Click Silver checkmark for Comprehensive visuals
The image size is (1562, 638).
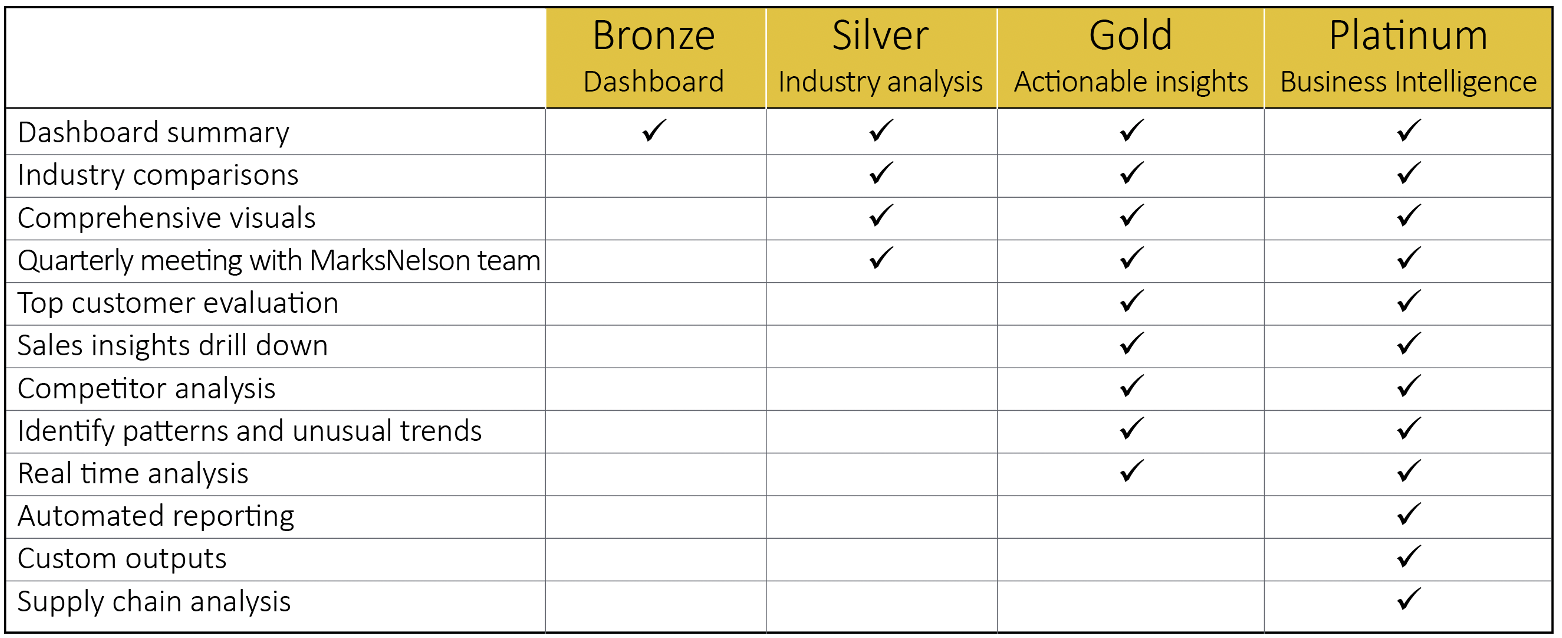coord(881,216)
